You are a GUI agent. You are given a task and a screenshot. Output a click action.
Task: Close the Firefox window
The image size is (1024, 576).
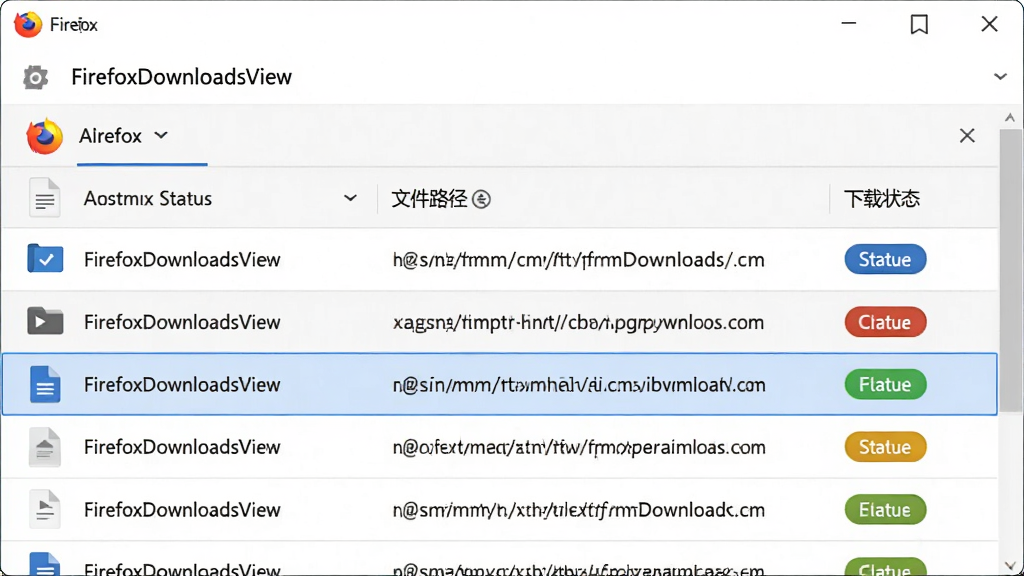989,24
